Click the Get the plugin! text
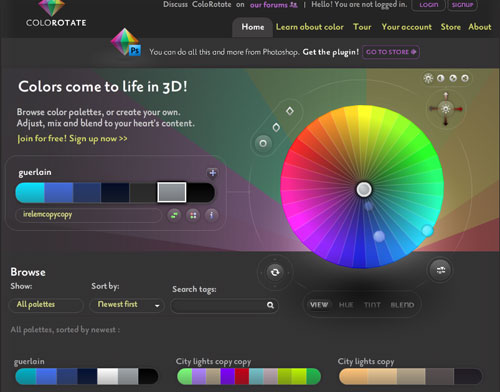Screen dimensions: 500x392 [331, 52]
